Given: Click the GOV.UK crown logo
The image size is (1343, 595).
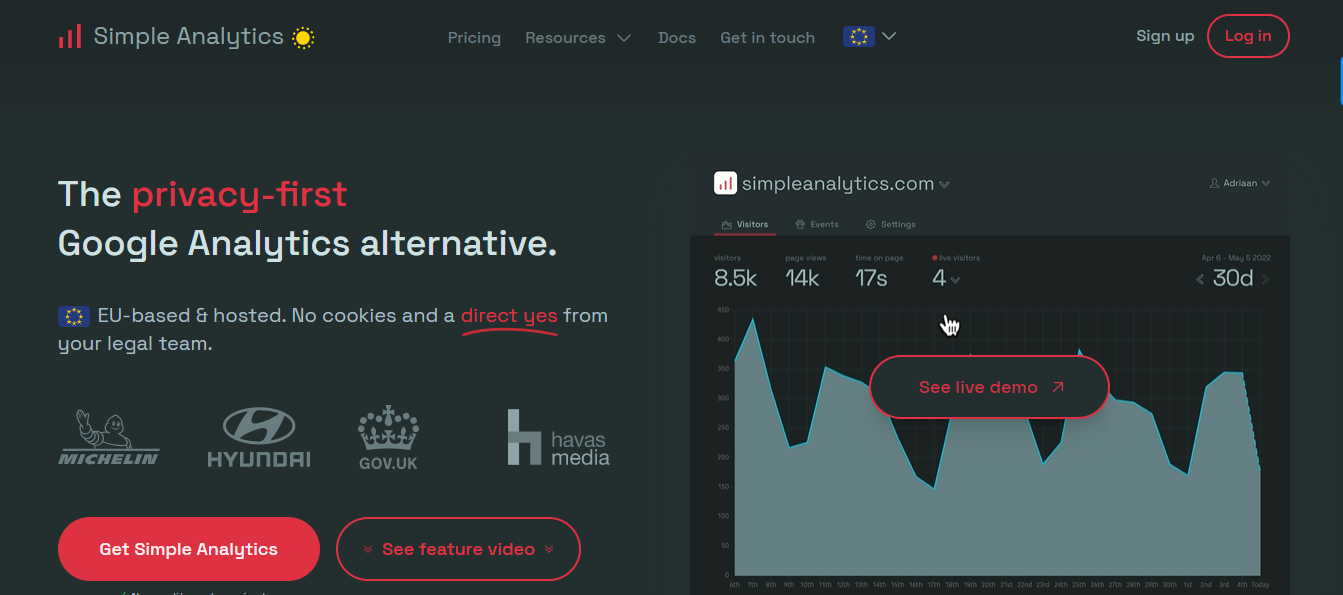Looking at the screenshot, I should point(388,438).
